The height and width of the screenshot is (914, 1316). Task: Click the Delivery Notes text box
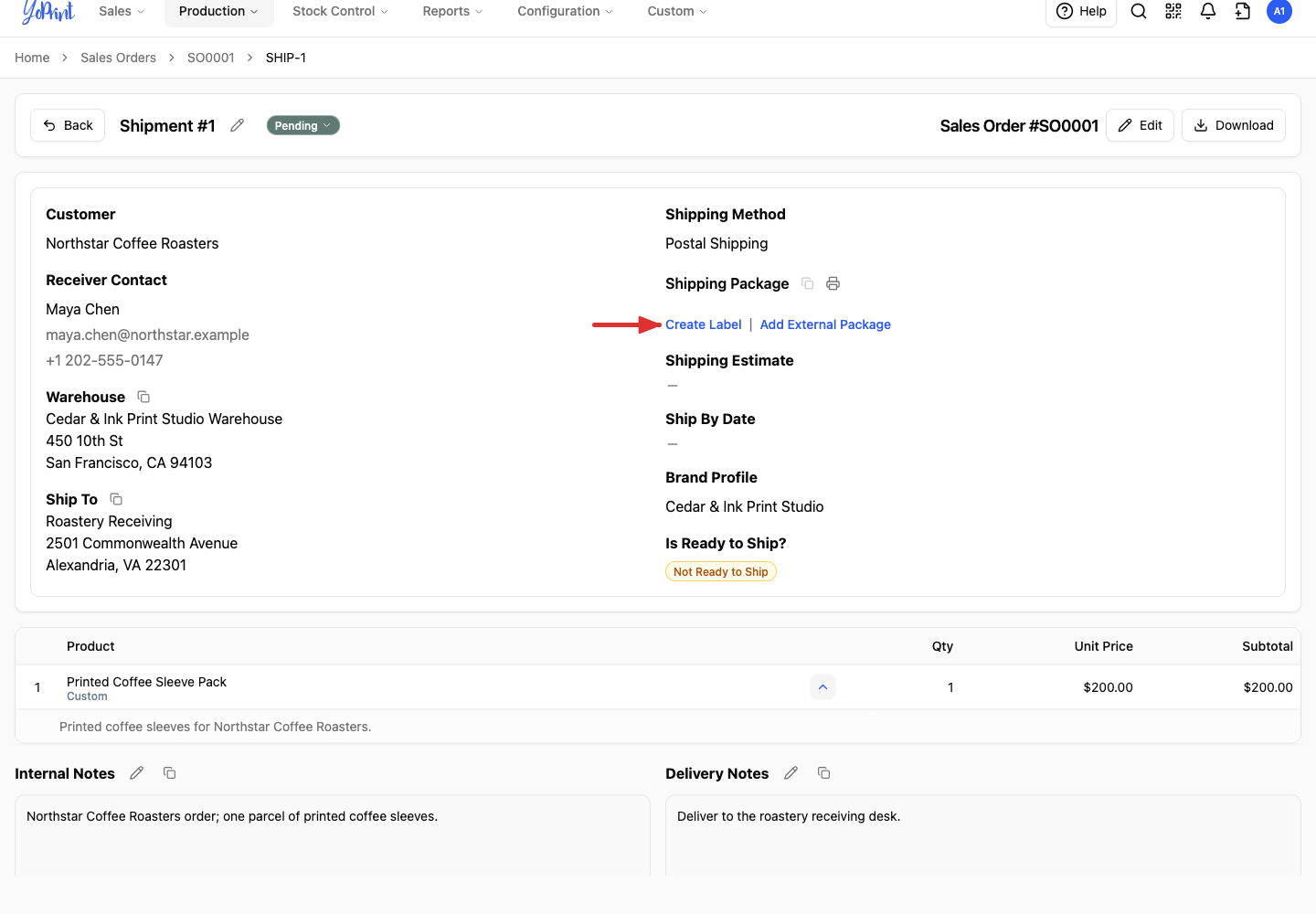[x=983, y=835]
